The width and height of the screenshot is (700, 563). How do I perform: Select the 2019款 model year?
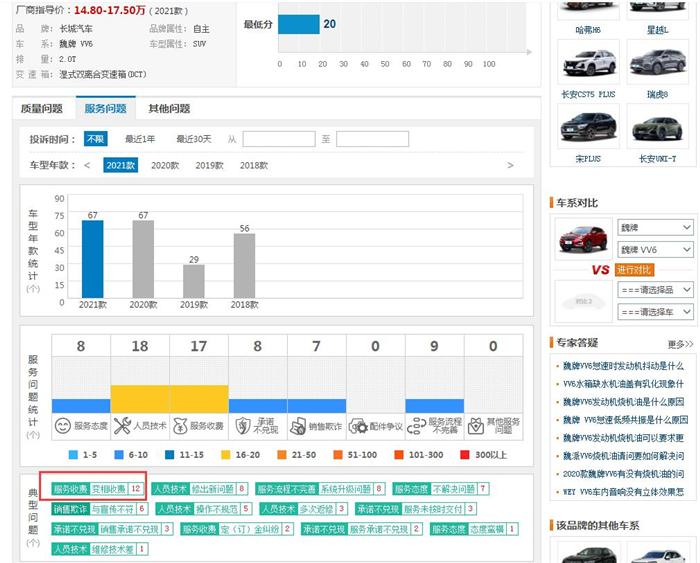click(209, 165)
